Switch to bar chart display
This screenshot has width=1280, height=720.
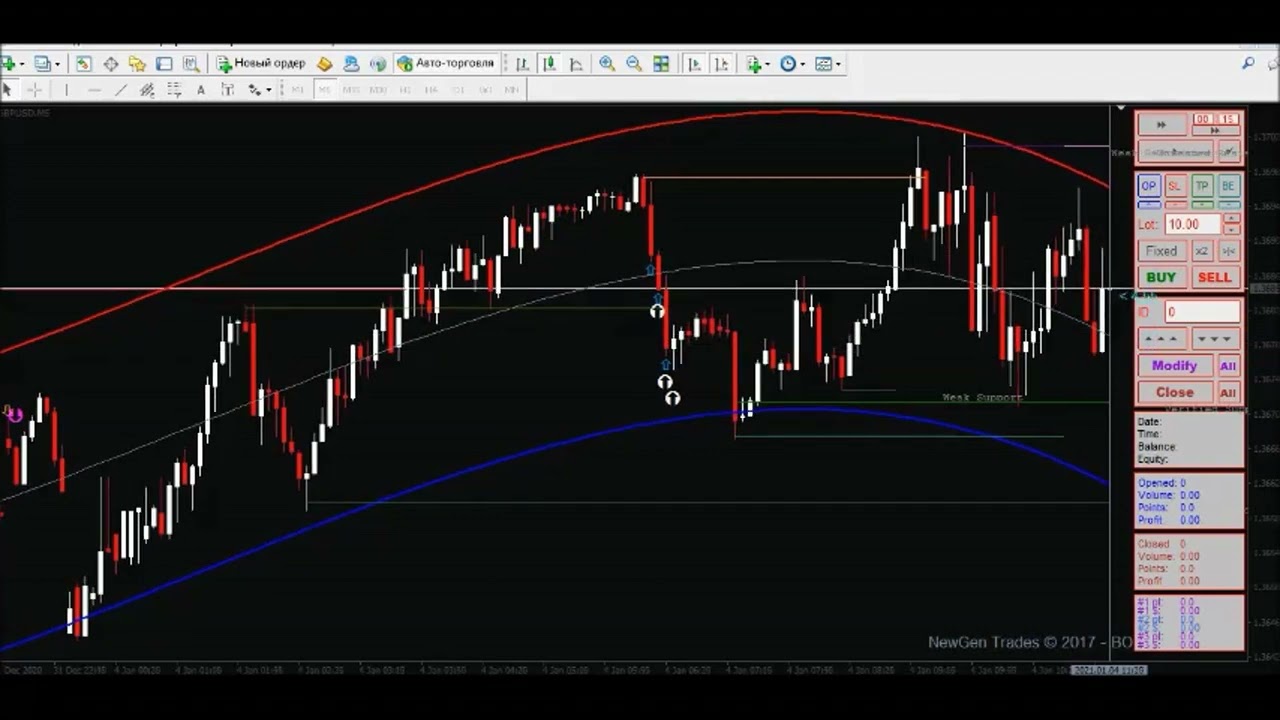point(522,64)
